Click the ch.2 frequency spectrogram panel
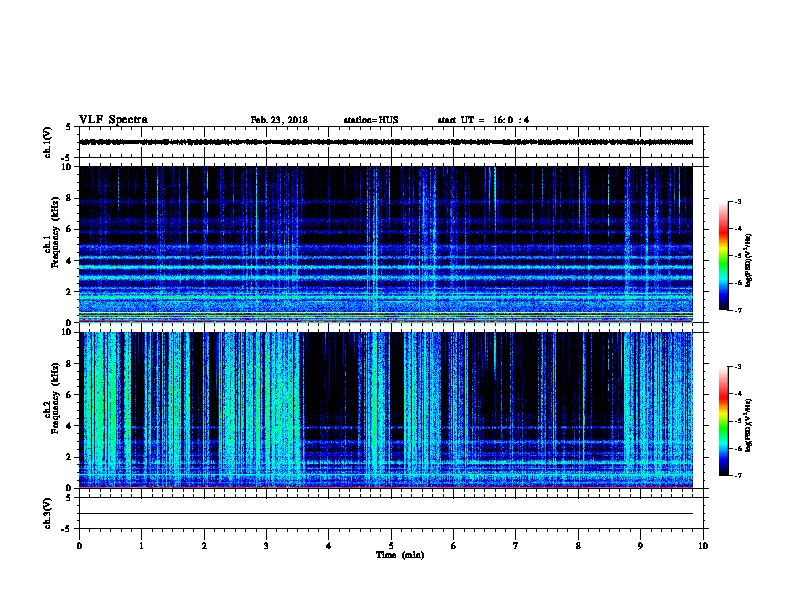The image size is (792, 612). pos(386,410)
